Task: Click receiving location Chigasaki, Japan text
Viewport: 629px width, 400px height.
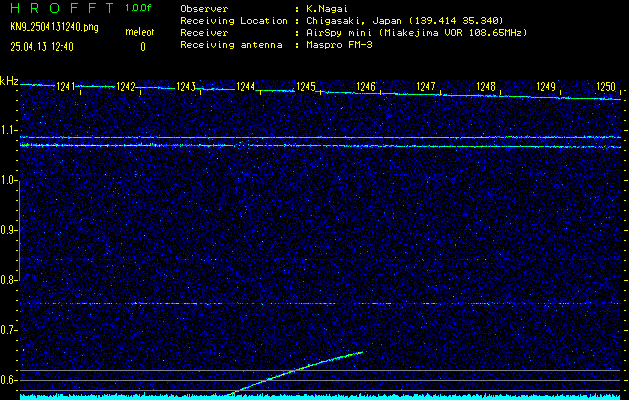Action: click(404, 21)
